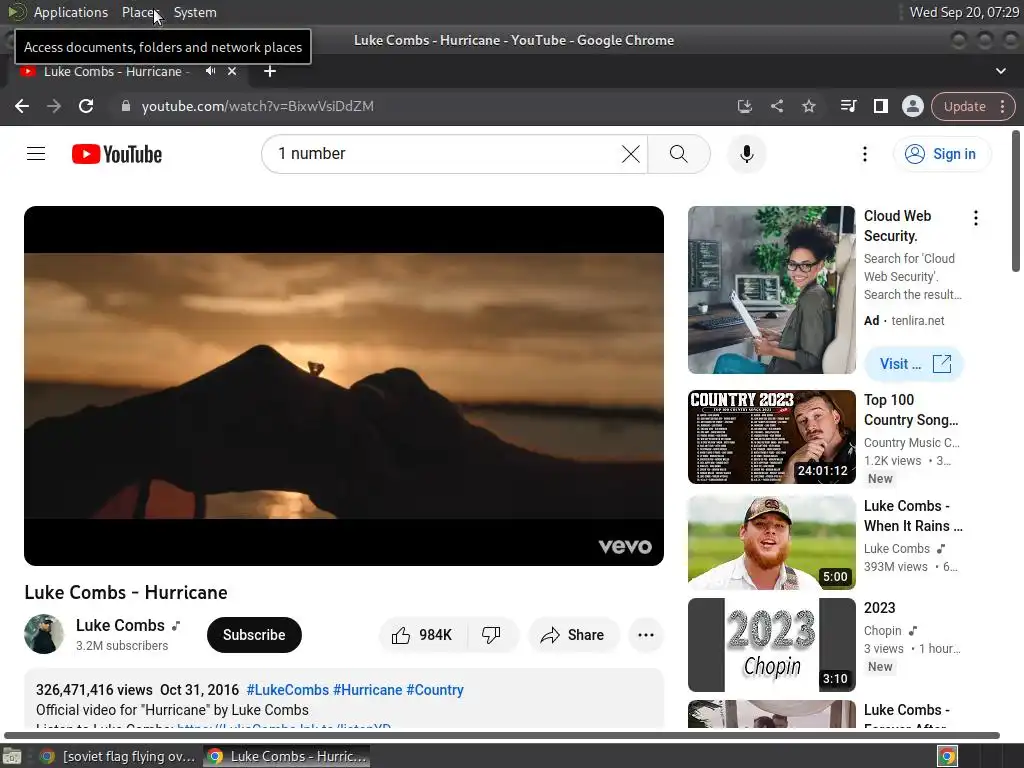View site information lock icon
Screen dimensions: 1024x768
(x=126, y=106)
